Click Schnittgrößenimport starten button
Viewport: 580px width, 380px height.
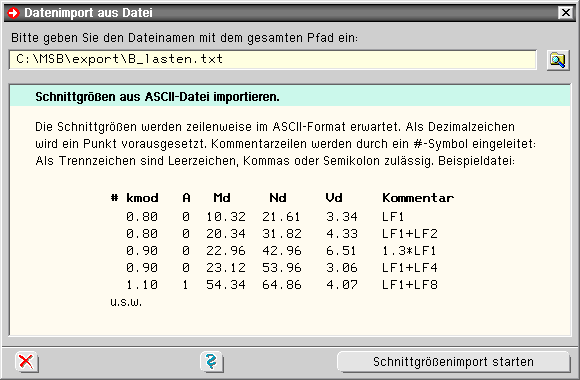pos(453,361)
